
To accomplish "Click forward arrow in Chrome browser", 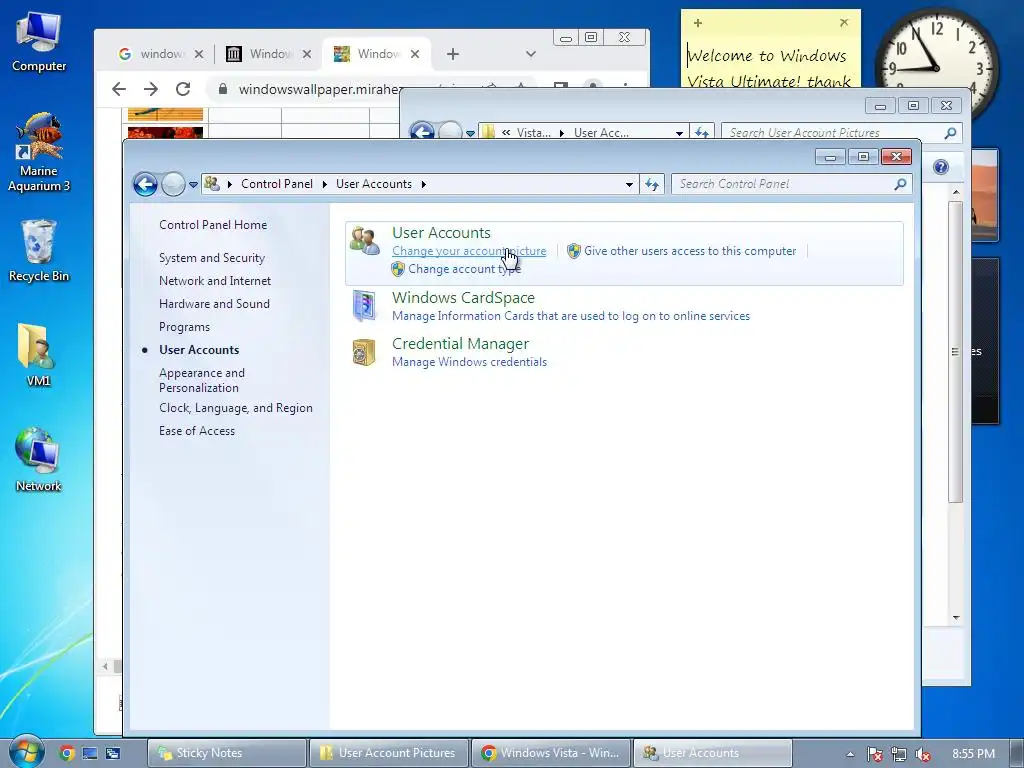I will coord(151,89).
